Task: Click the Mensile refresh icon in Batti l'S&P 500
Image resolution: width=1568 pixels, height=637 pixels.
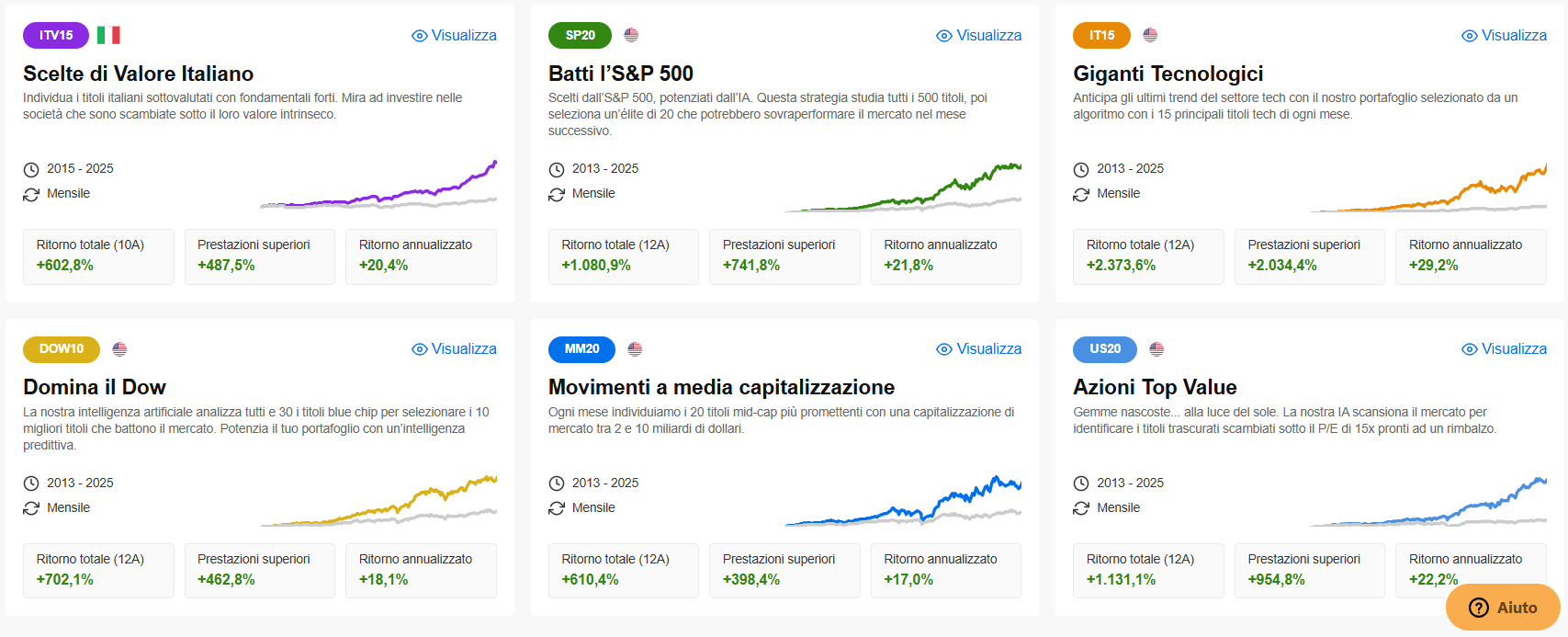Action: click(557, 194)
